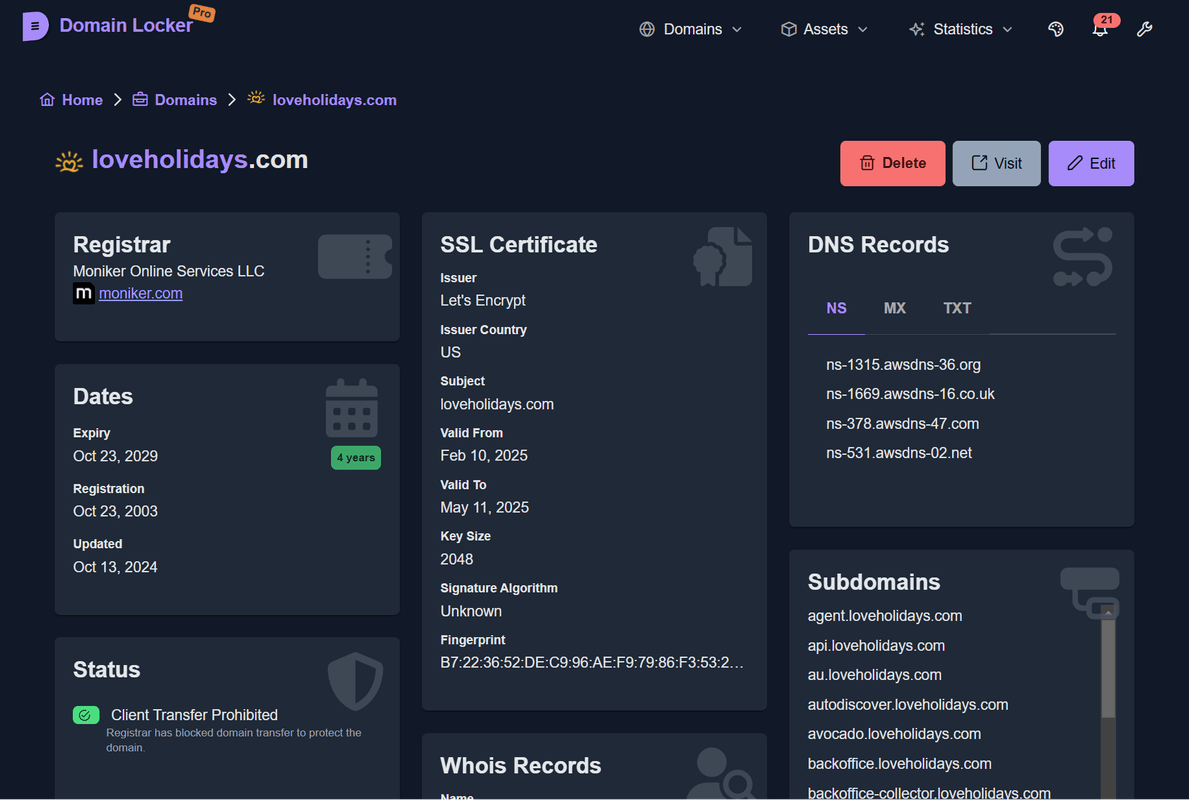Click the purple Edit button
Viewport: 1189px width, 800px height.
[x=1091, y=163]
